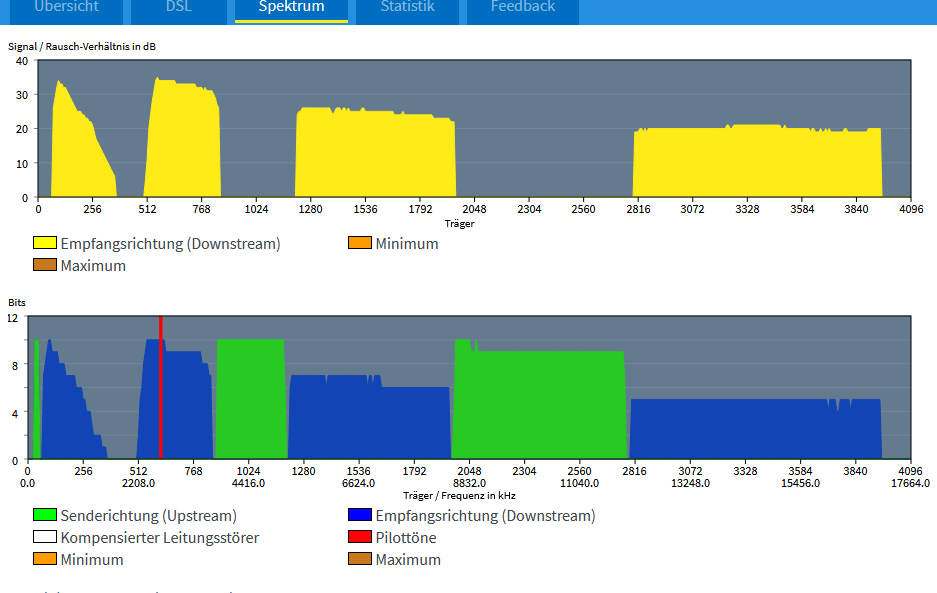Click red Pilottöne legend swatch
The height and width of the screenshot is (593, 937).
click(360, 537)
